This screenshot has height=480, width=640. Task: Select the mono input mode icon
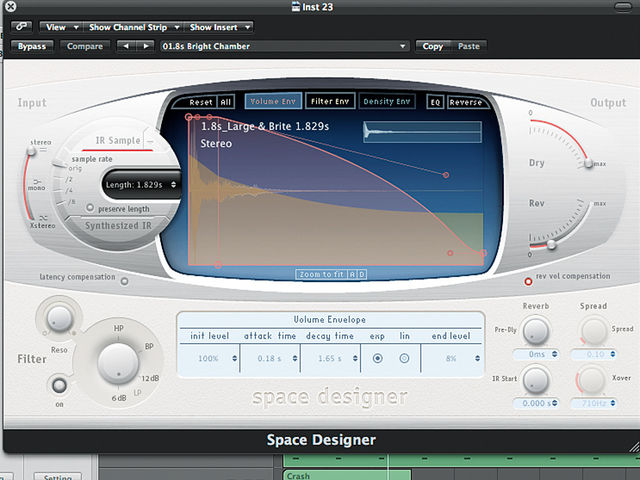click(x=37, y=181)
